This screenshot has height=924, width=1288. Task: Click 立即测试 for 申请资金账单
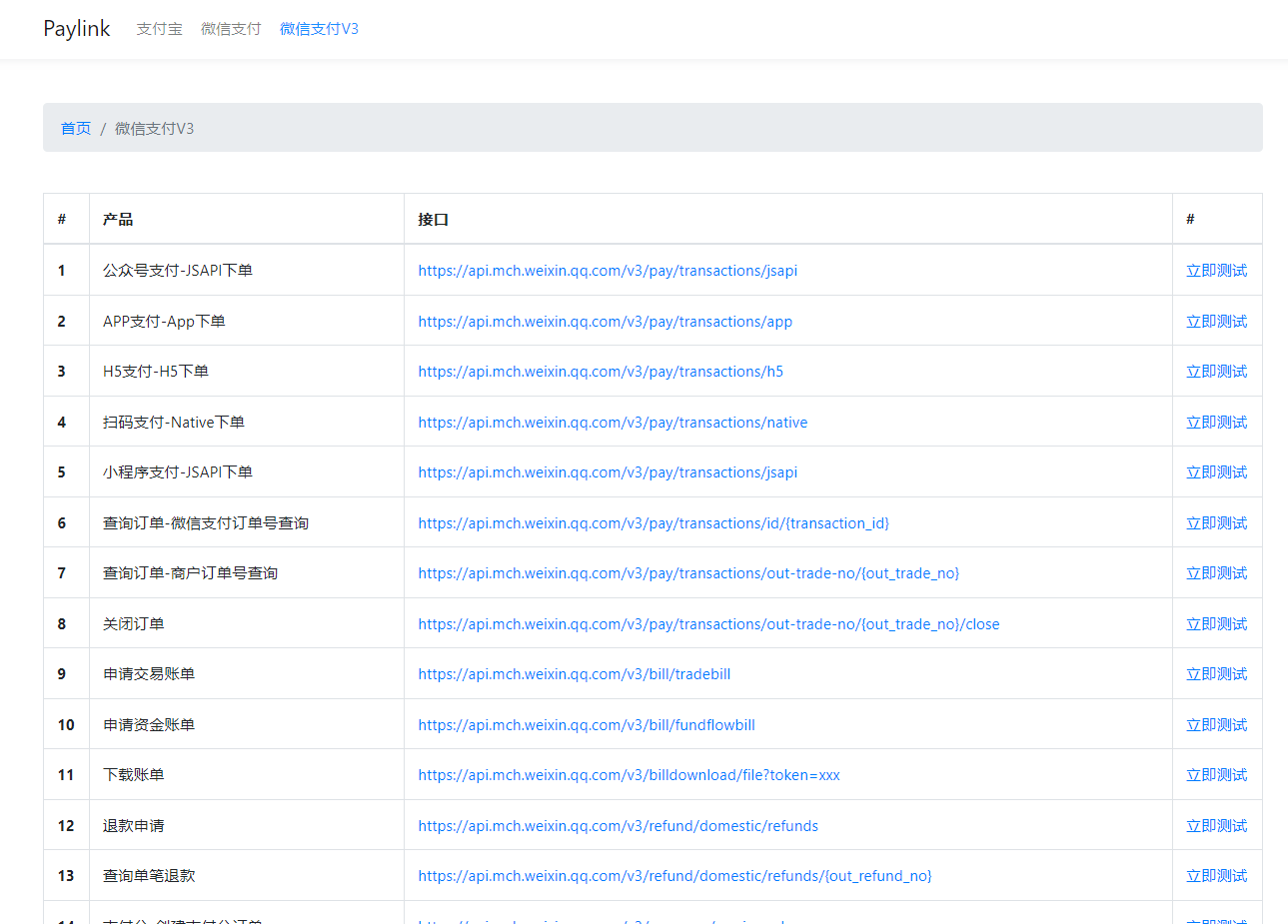pyautogui.click(x=1216, y=725)
